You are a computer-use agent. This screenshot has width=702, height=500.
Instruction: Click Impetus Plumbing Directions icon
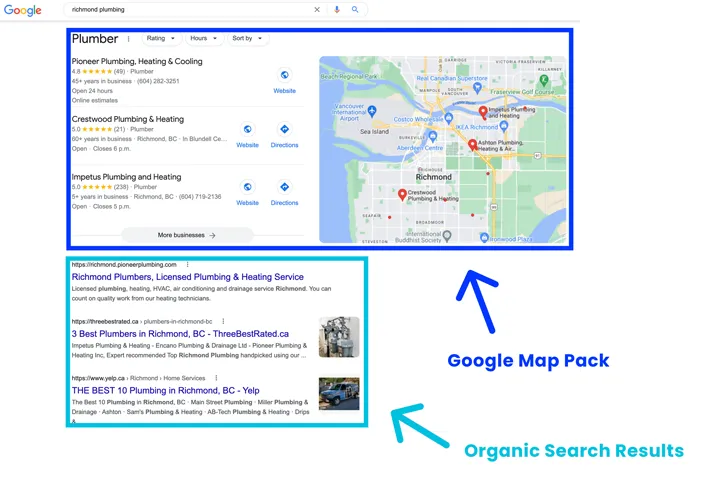tap(284, 187)
